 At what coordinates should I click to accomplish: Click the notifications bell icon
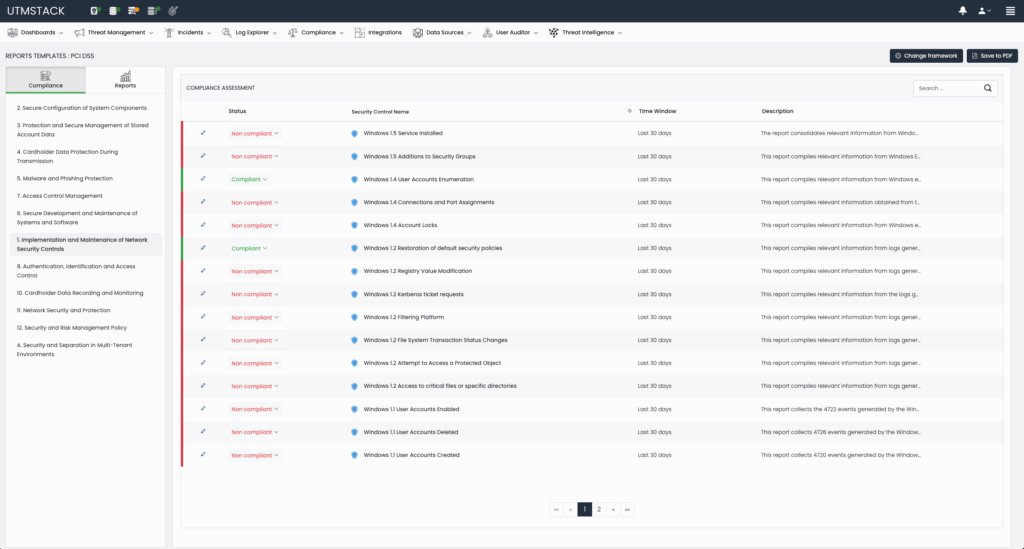click(963, 11)
